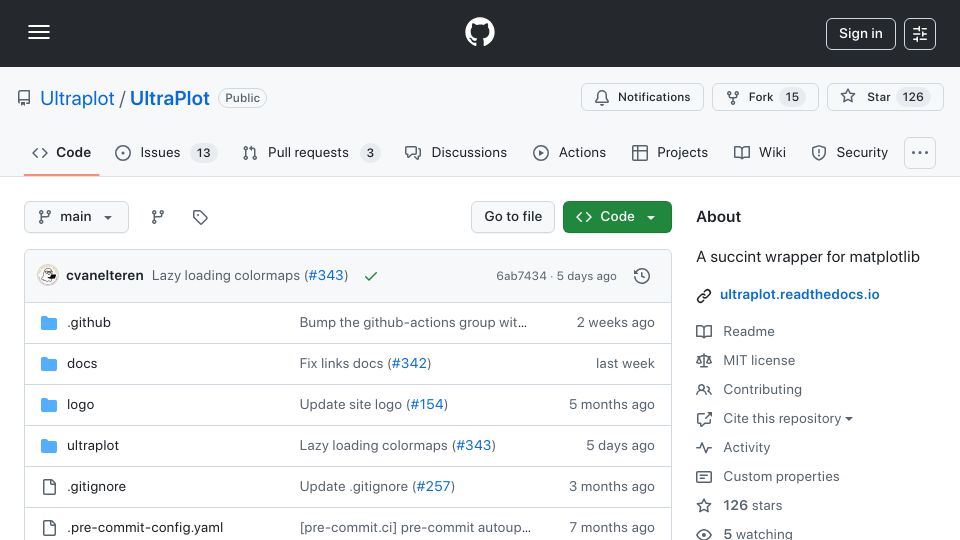Viewport: 960px width, 540px height.
Task: Open pull request #154 link
Action: pyautogui.click(x=427, y=405)
